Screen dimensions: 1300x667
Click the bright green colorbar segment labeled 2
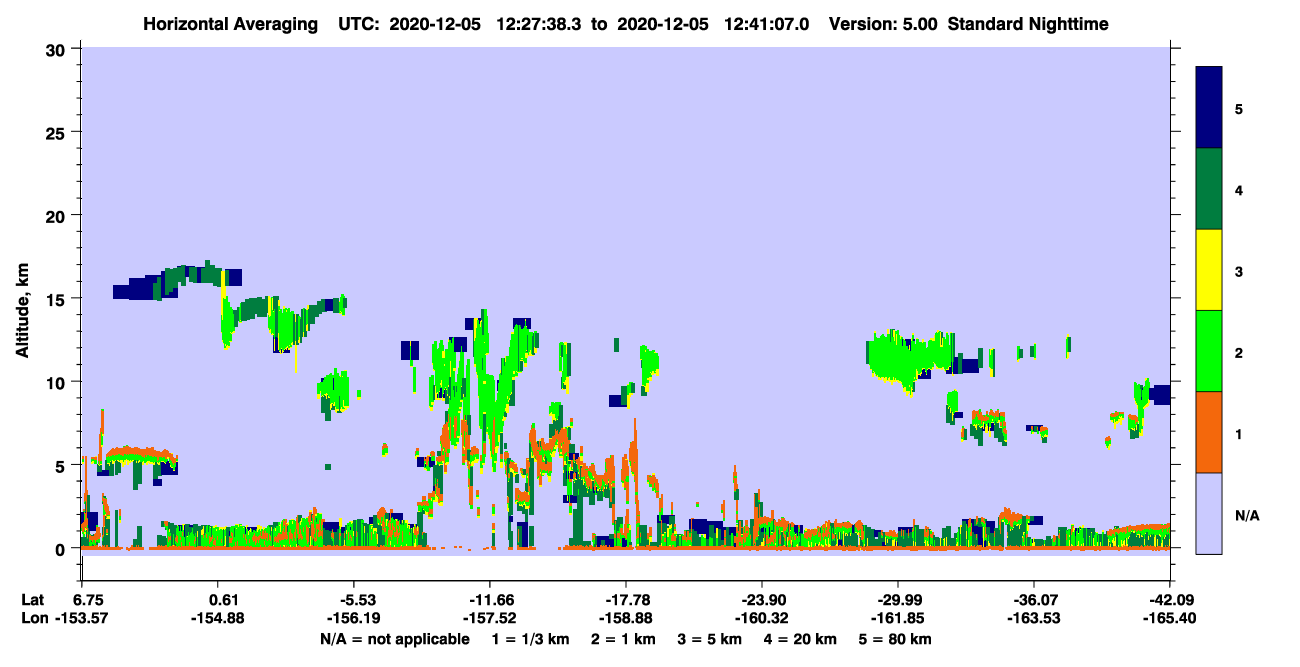coord(1209,351)
